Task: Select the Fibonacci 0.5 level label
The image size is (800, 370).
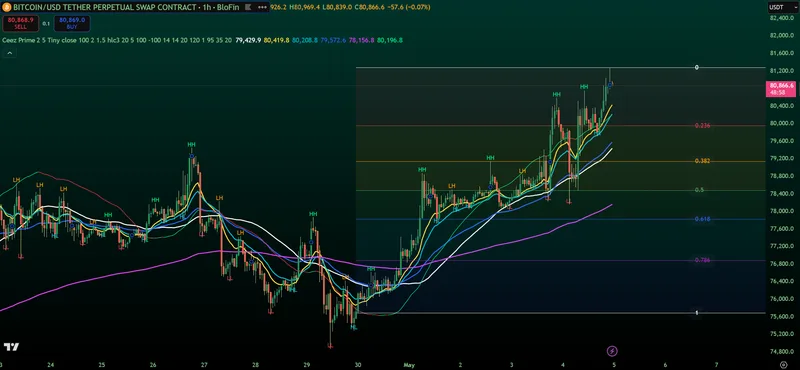Action: click(x=699, y=190)
